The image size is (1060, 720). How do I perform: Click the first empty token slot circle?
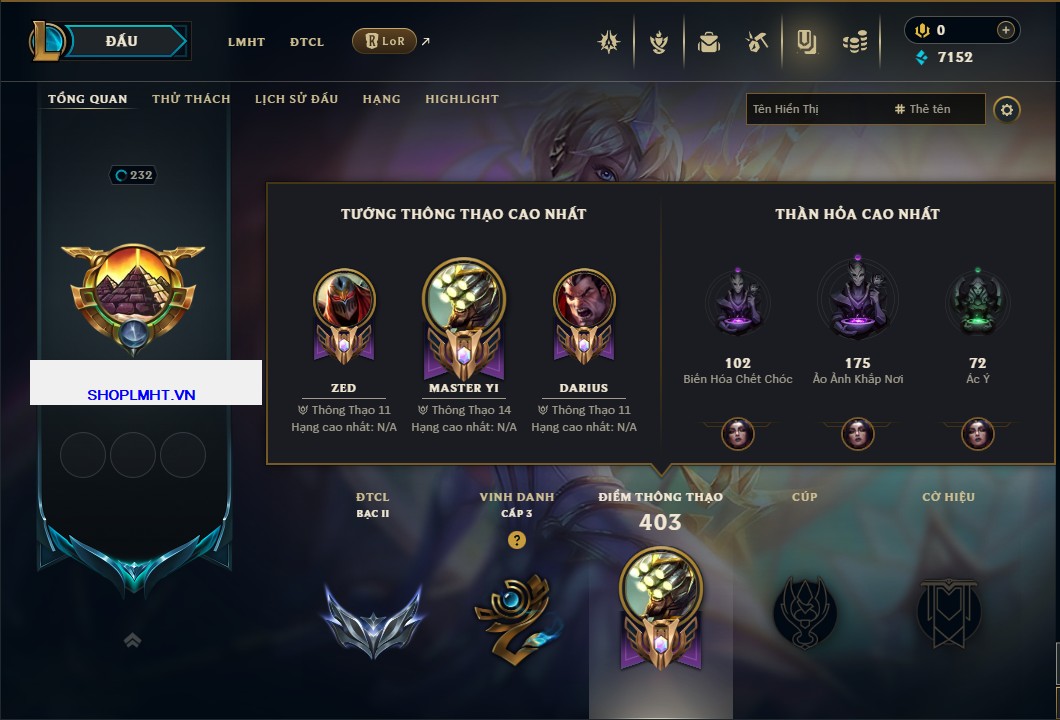pyautogui.click(x=82, y=455)
